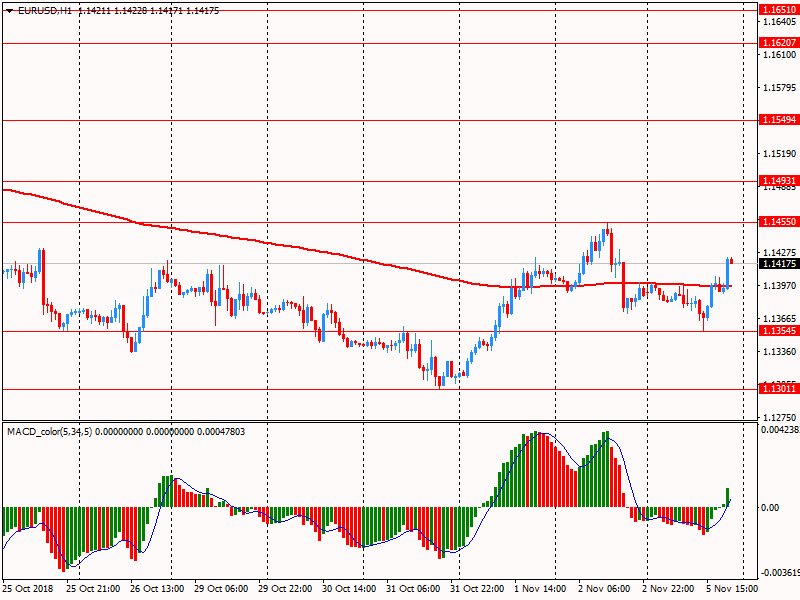The image size is (800, 600).
Task: Click the 1.15494 price level tag
Action: pos(779,120)
